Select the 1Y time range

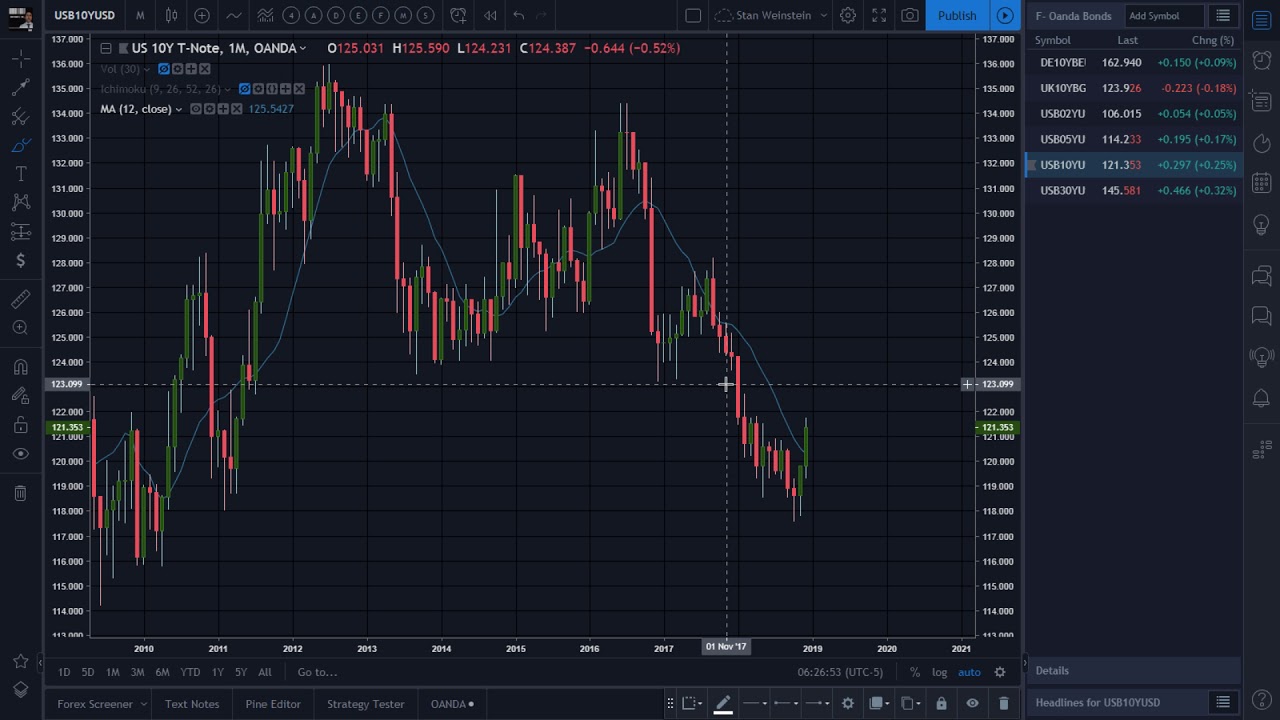pos(217,672)
